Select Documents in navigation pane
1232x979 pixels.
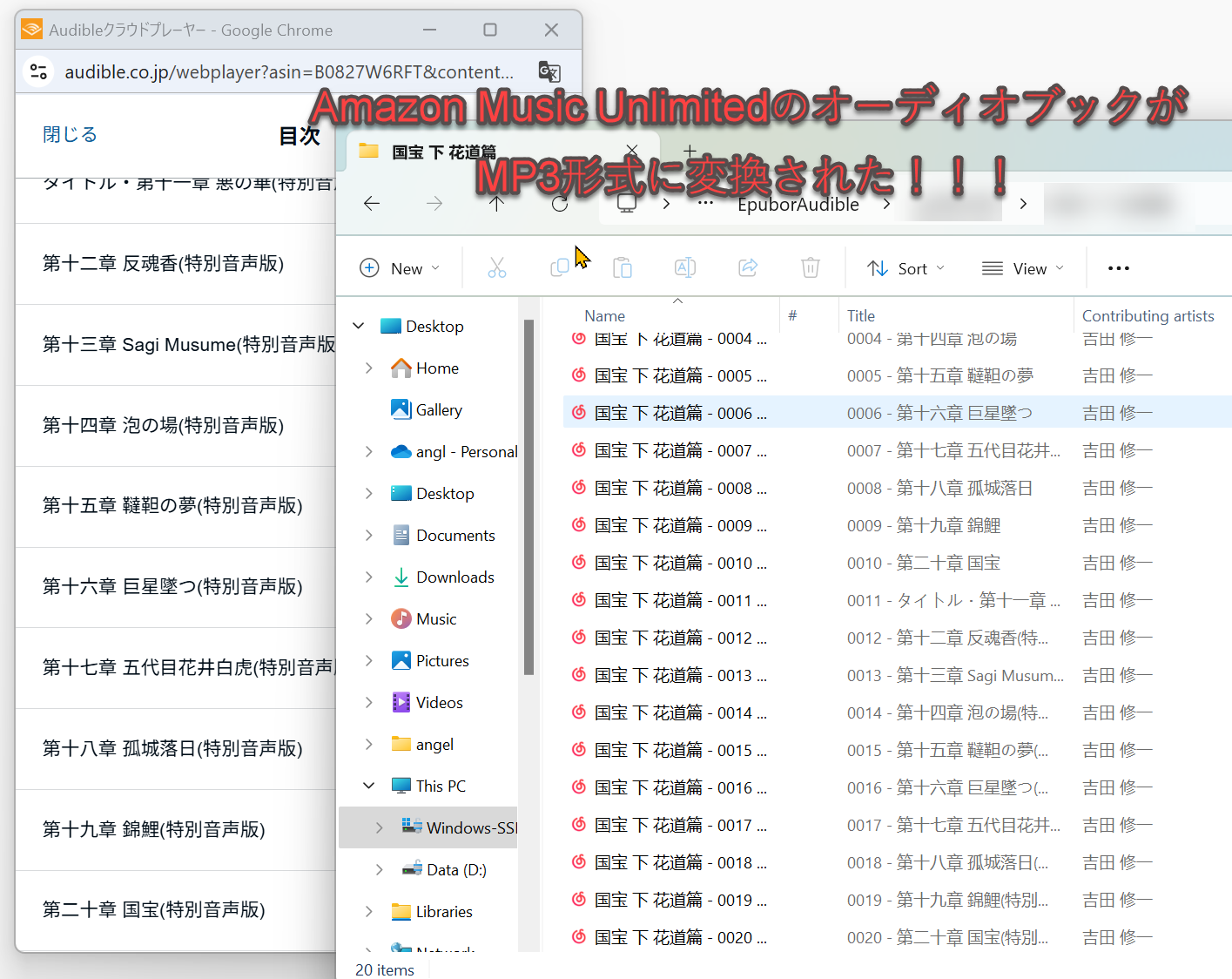pyautogui.click(x=455, y=536)
